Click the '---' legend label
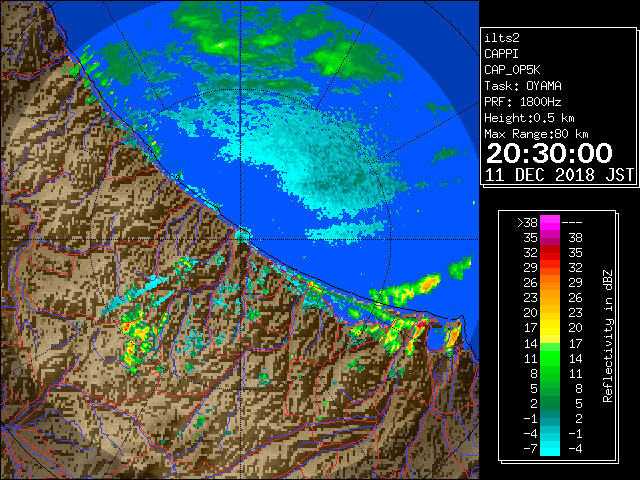This screenshot has height=480, width=640. (572, 223)
